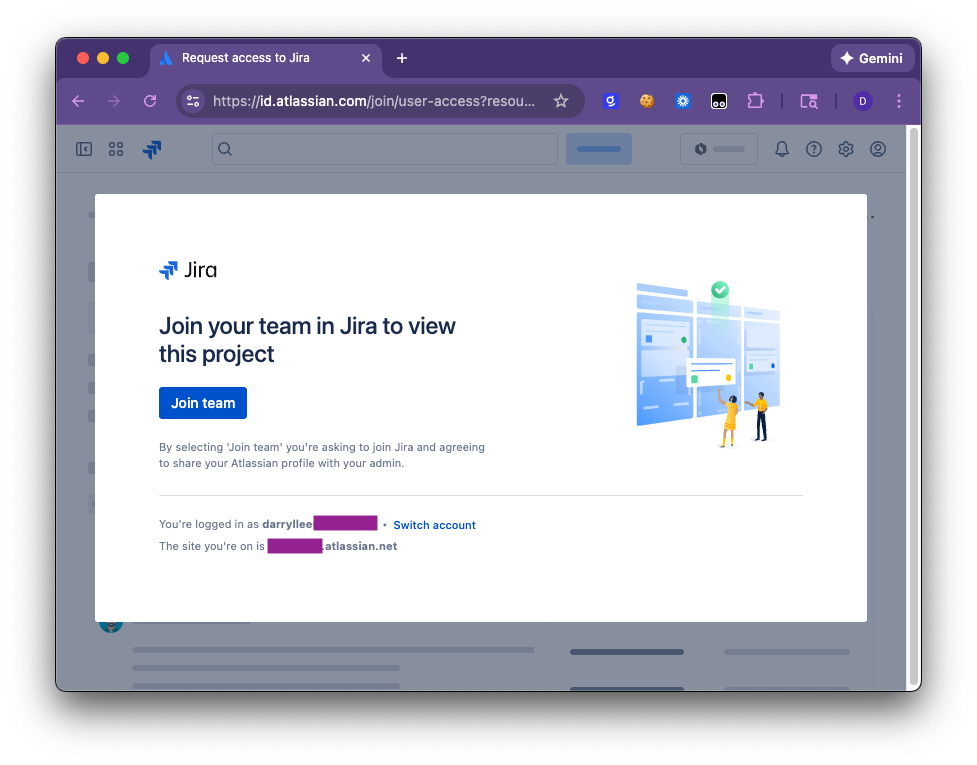This screenshot has height=765, width=977.
Task: Reload the page with refresh icon
Action: (x=150, y=101)
